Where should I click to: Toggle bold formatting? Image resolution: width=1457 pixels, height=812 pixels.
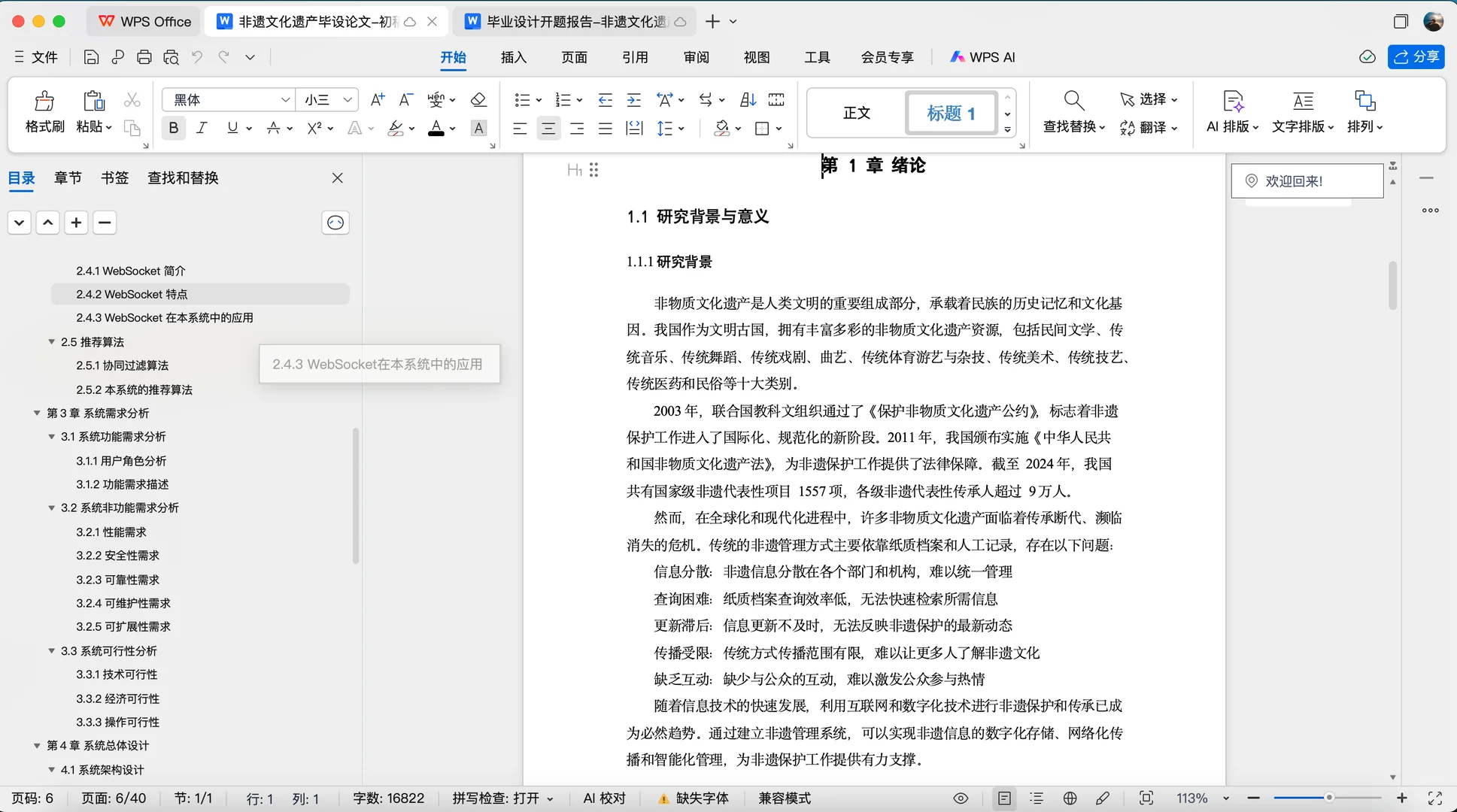click(x=173, y=127)
